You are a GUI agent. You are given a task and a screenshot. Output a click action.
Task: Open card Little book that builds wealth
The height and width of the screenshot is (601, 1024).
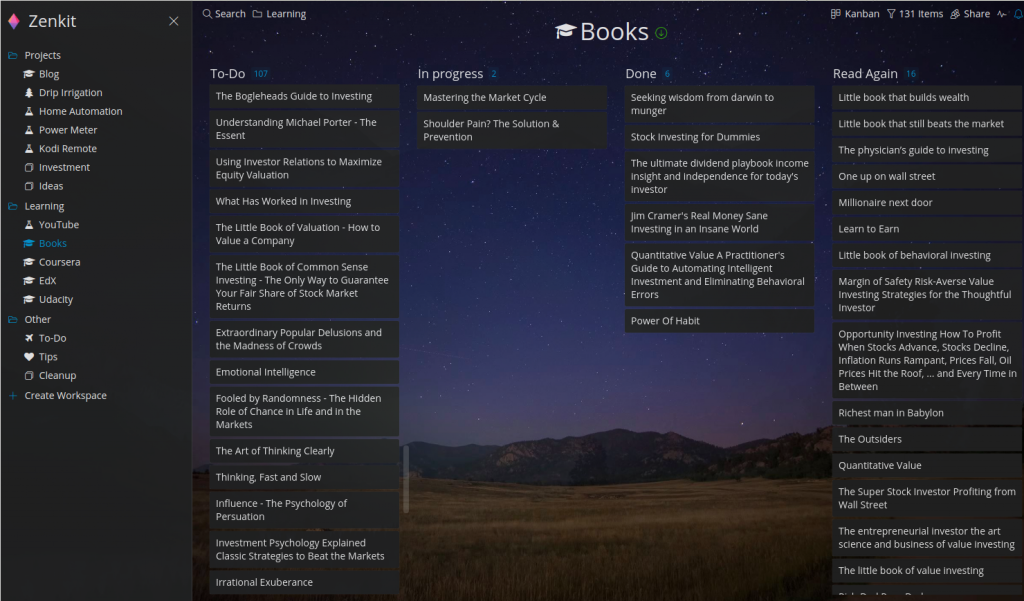click(927, 98)
